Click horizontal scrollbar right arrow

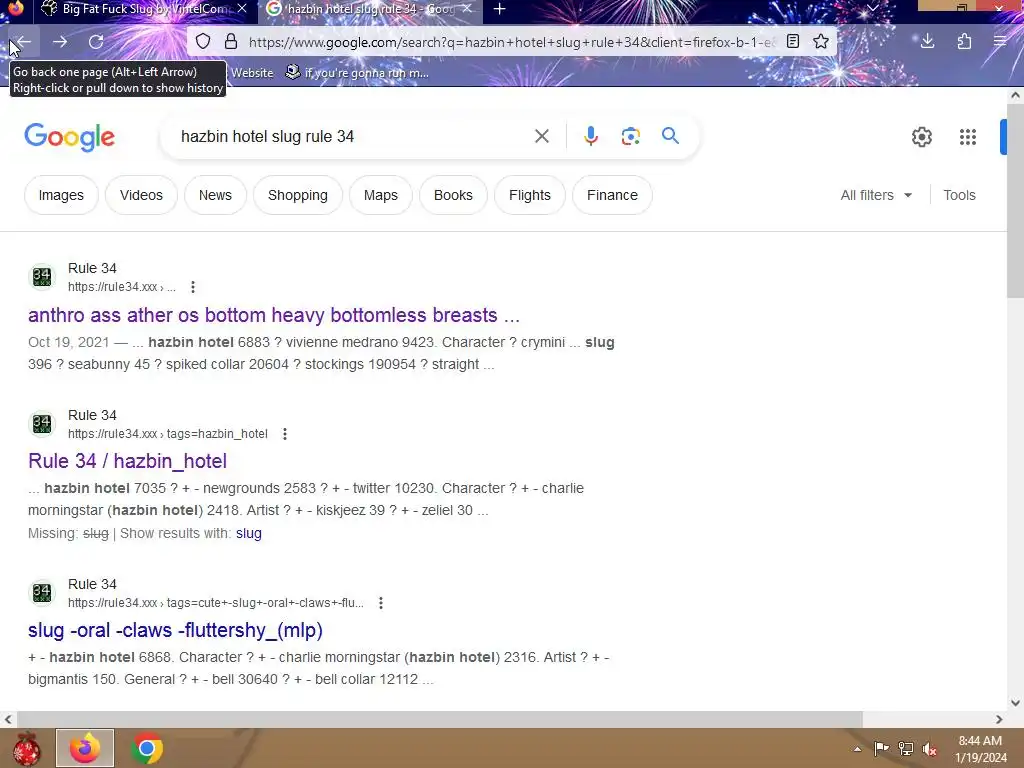click(999, 719)
